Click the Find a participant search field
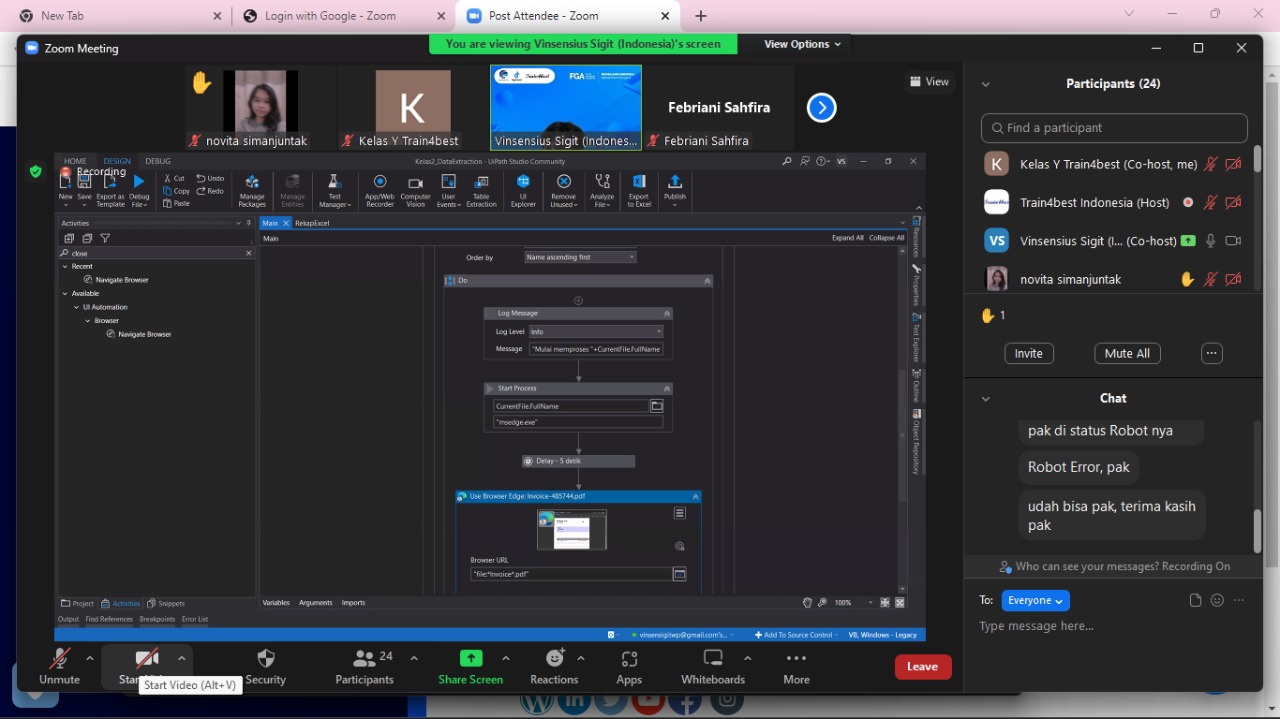This screenshot has height=719, width=1280. (1114, 128)
